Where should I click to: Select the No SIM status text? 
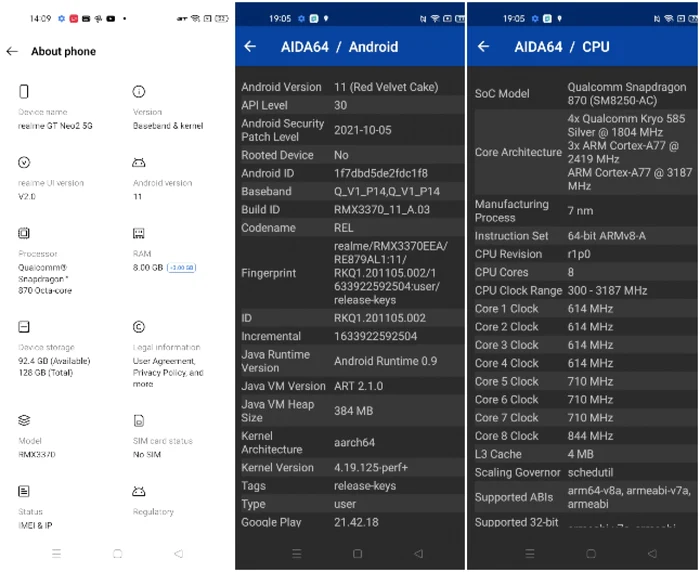coord(147,455)
